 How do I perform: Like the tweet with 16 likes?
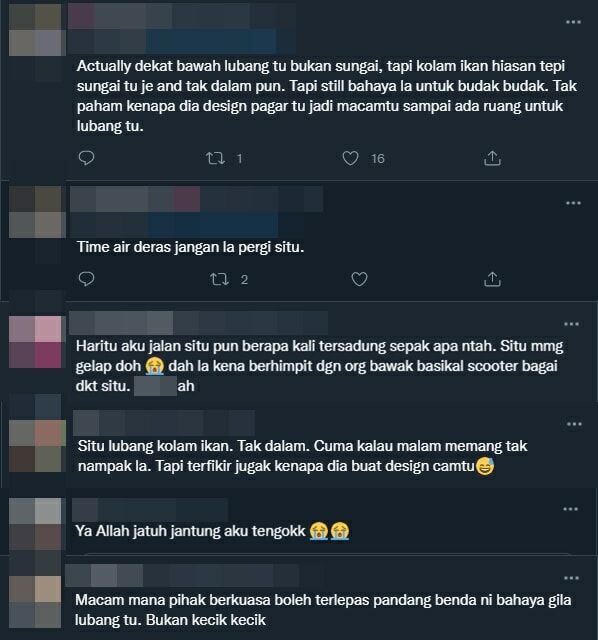(x=350, y=158)
